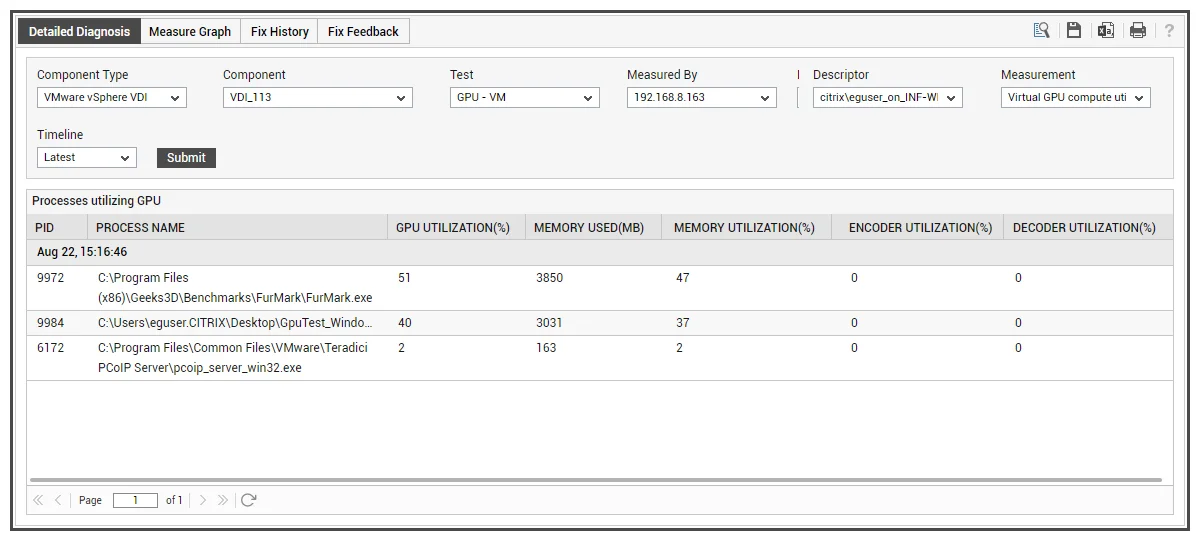Select the Fix Feedback tab
The height and width of the screenshot is (541, 1200).
pyautogui.click(x=363, y=31)
